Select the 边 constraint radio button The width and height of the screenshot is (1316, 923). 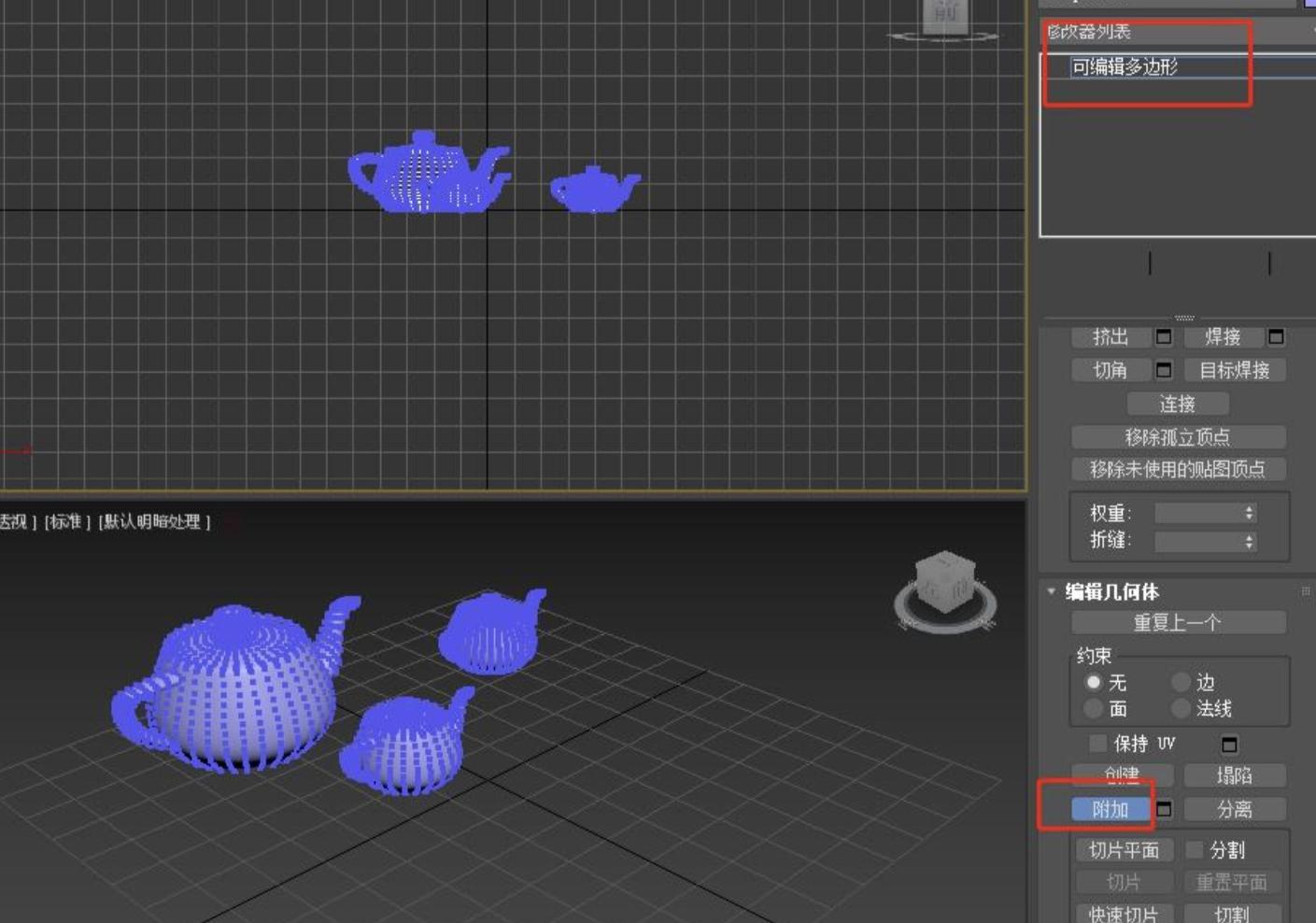[1182, 682]
